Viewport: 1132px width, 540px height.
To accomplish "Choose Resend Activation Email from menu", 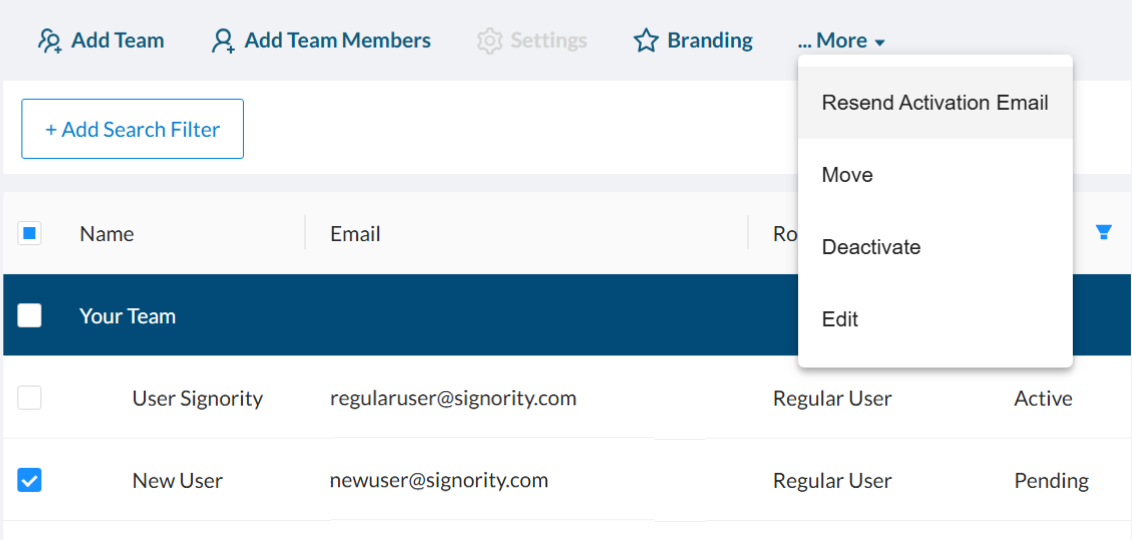I will pos(934,103).
